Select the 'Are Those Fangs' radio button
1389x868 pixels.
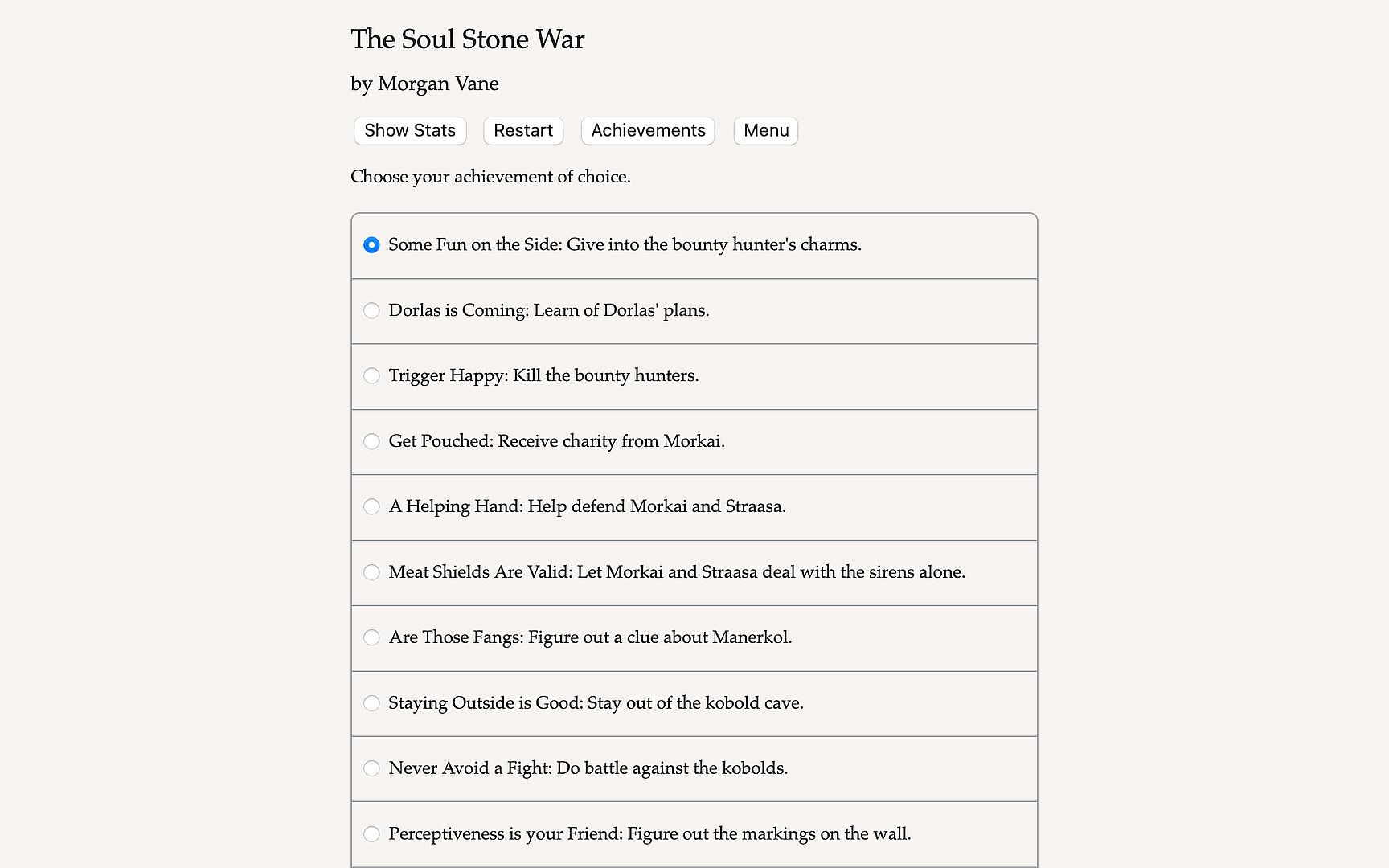click(371, 638)
